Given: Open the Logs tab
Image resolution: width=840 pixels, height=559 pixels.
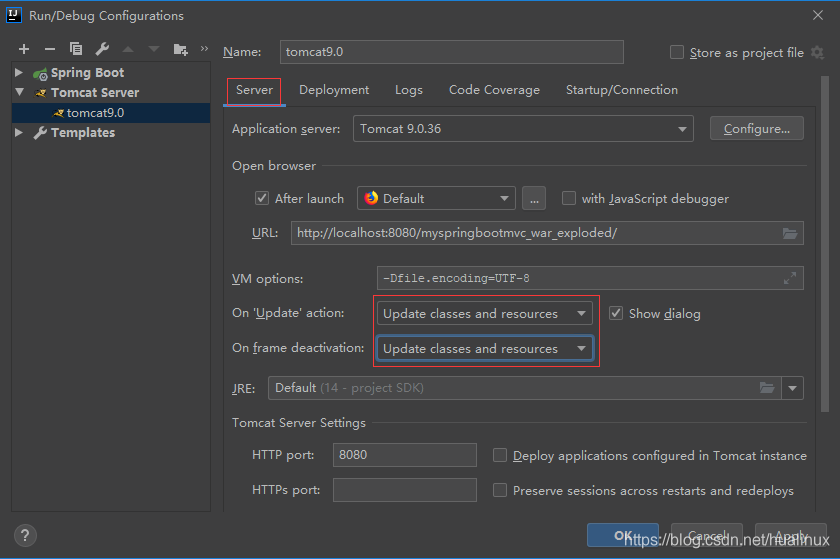Looking at the screenshot, I should (409, 90).
